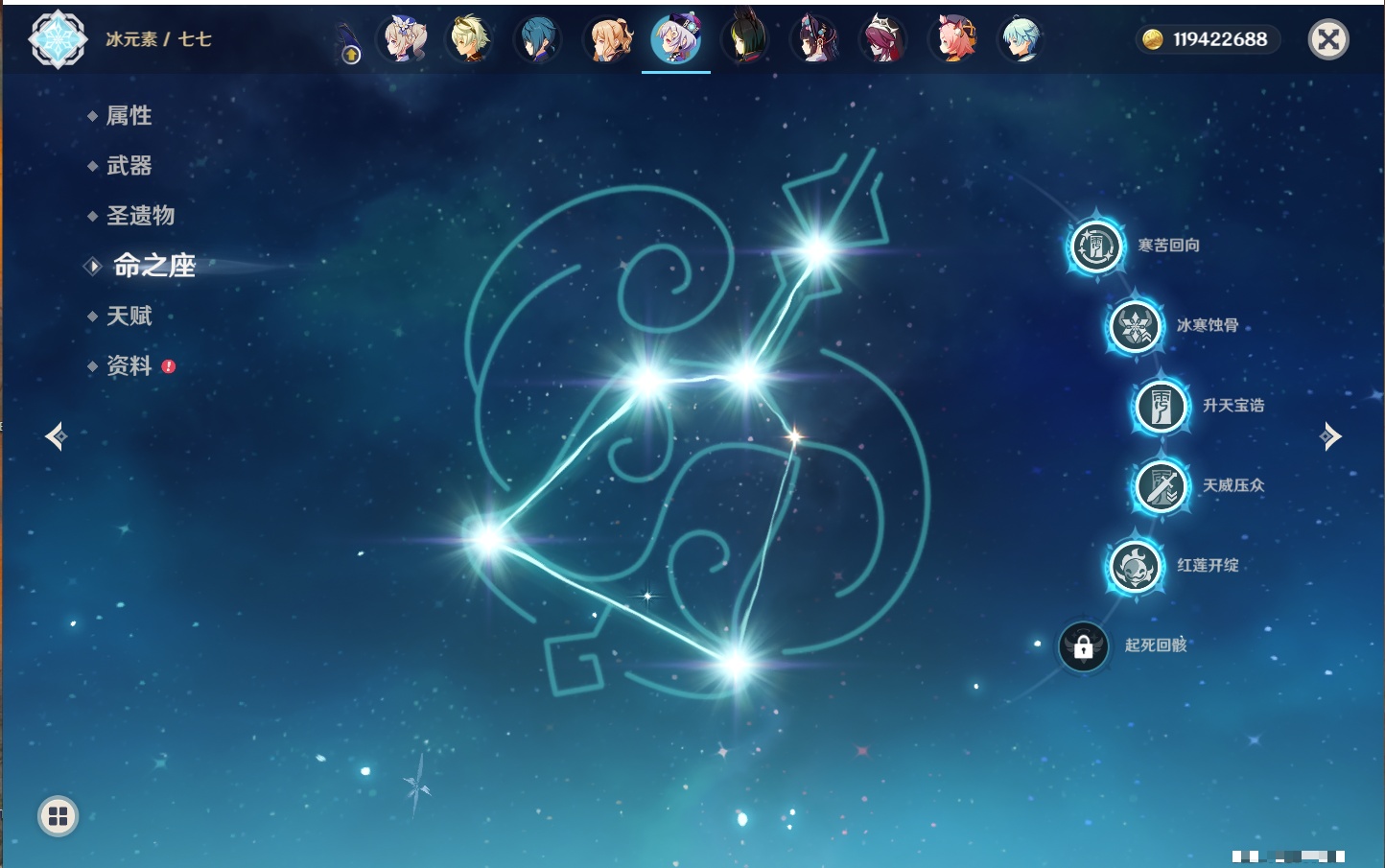Open the 升天宝诰 constellation icon
This screenshot has height=868, width=1385.
[1161, 406]
